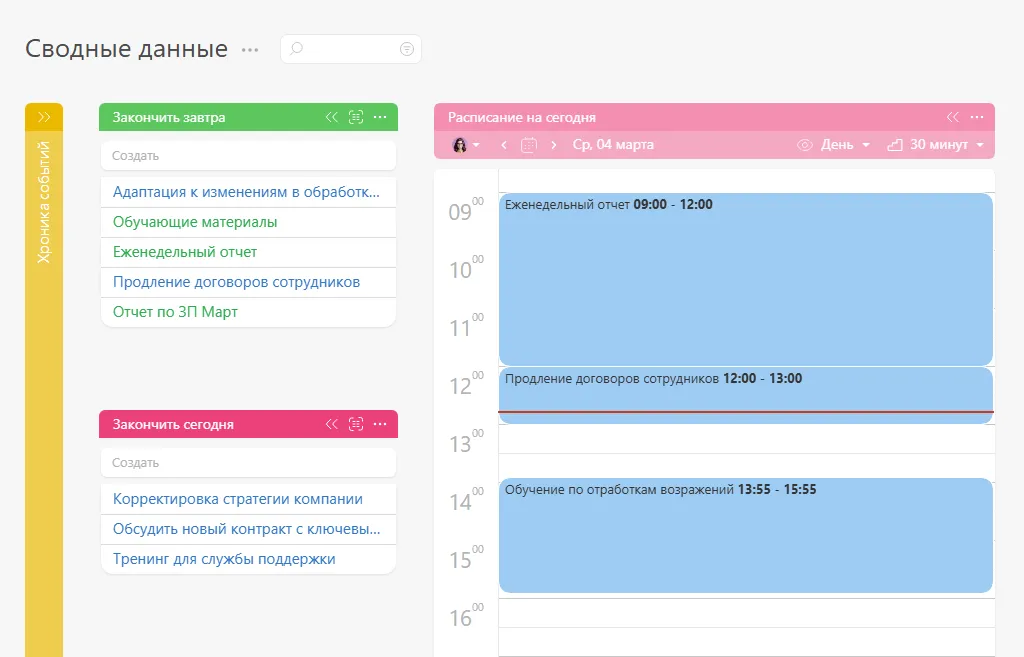Go to the previous day in schedule
Viewport: 1024px width, 657px height.
504,145
